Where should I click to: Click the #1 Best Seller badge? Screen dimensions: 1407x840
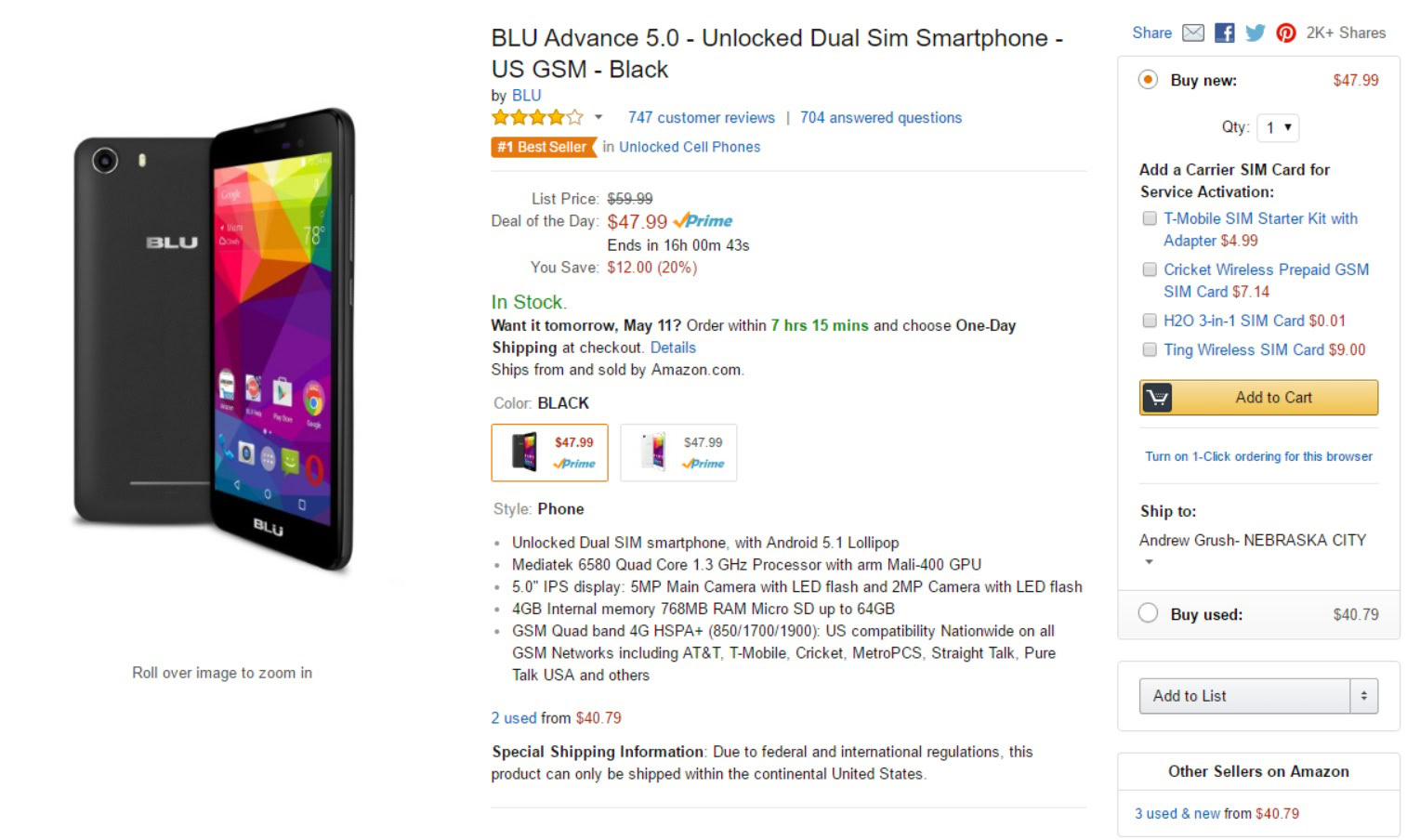[x=542, y=147]
